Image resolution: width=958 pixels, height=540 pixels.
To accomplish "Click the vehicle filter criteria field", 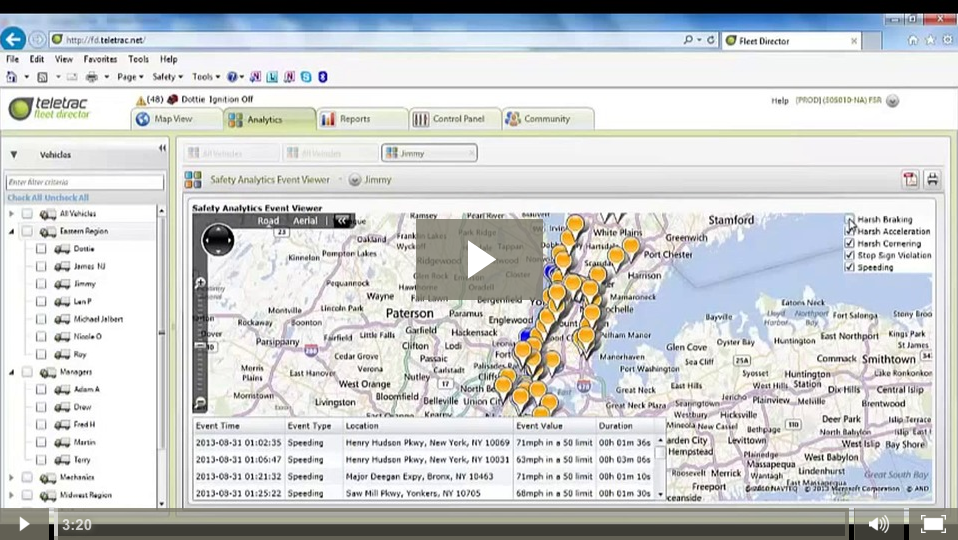I will point(85,182).
